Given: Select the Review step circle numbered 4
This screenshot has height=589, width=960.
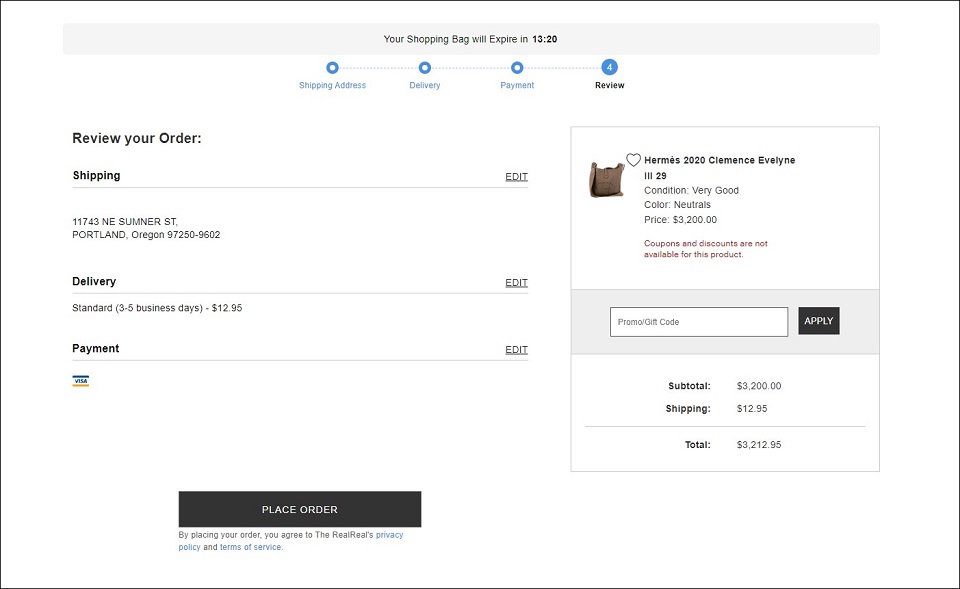Looking at the screenshot, I should (609, 67).
